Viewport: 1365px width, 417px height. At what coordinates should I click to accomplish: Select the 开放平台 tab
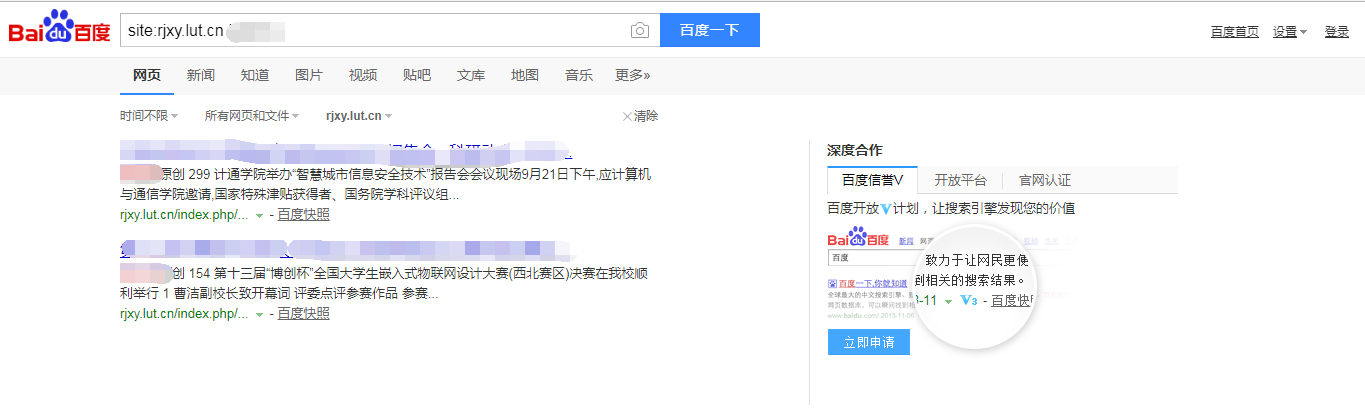(960, 180)
